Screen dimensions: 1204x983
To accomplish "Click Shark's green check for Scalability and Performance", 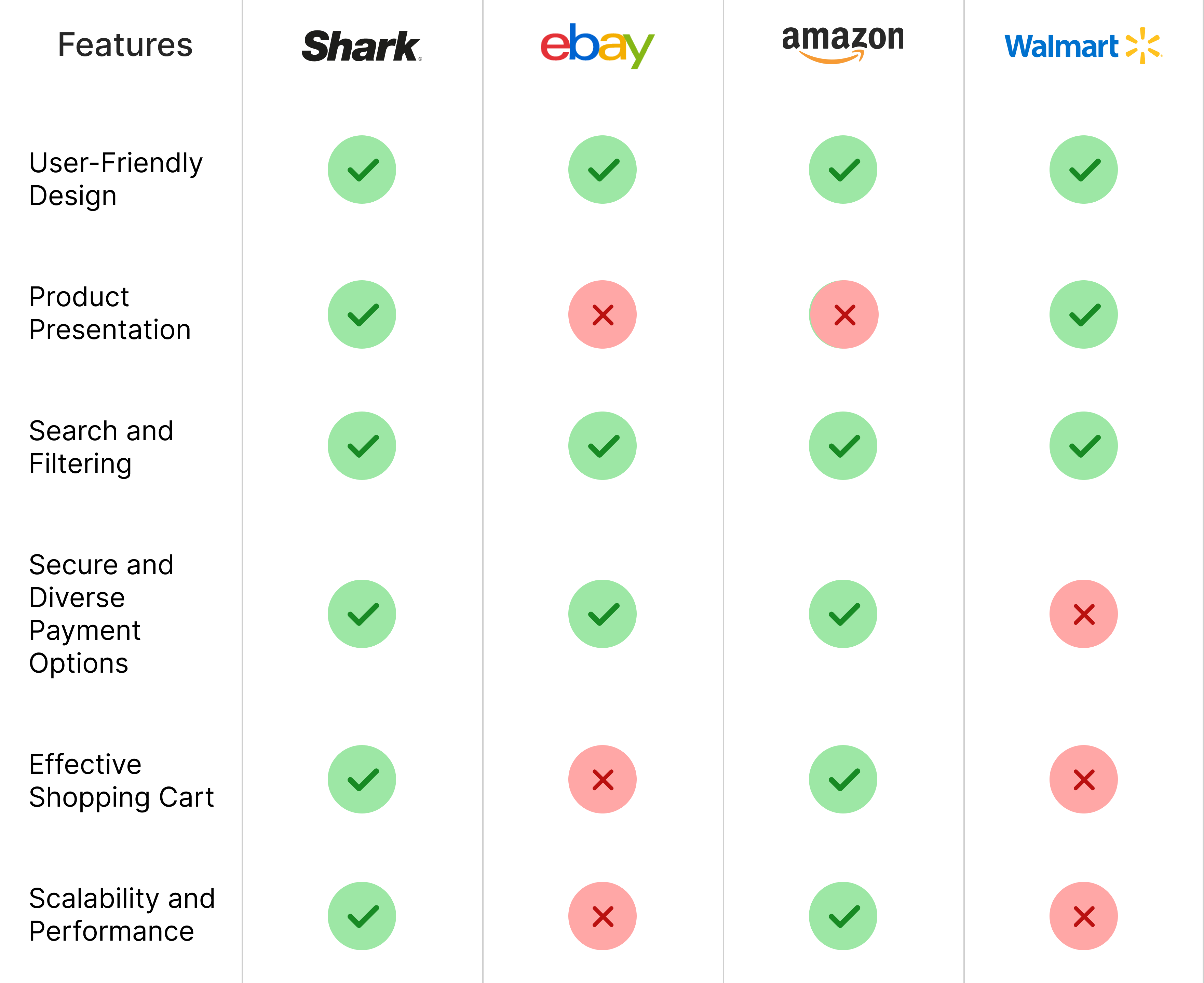I will pyautogui.click(x=362, y=916).
